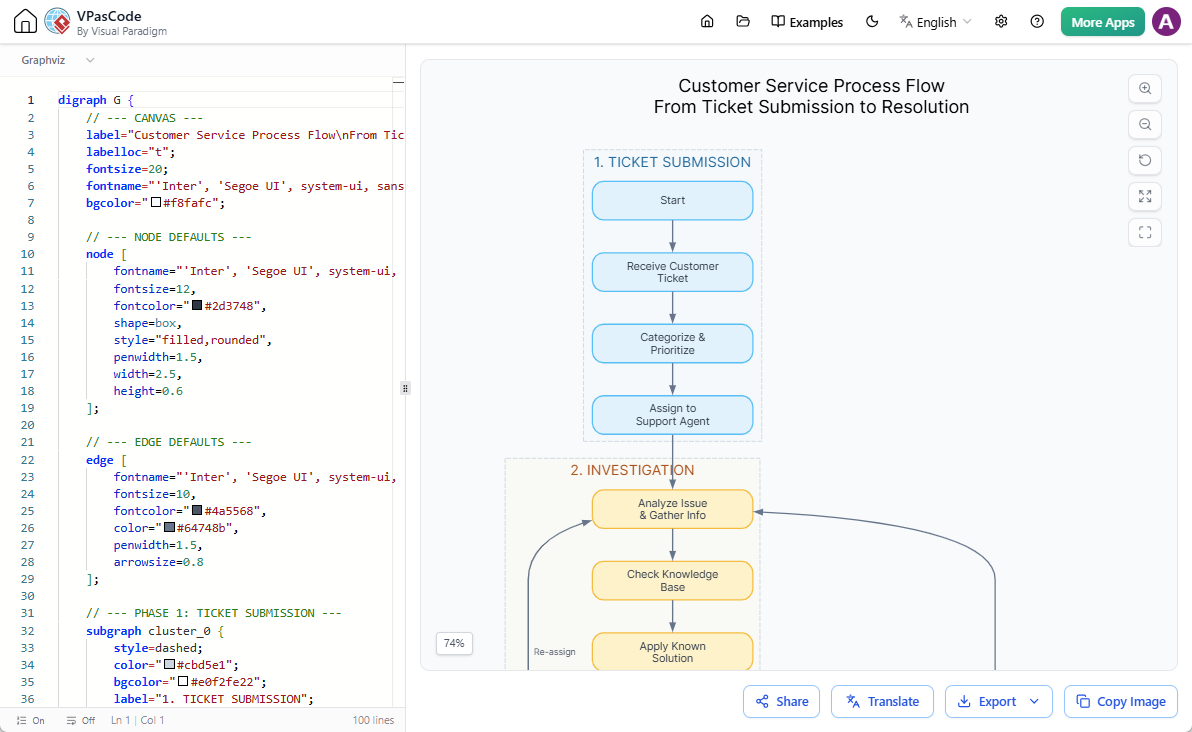Click the 100 lines status text
This screenshot has height=732, width=1192.
tap(373, 720)
